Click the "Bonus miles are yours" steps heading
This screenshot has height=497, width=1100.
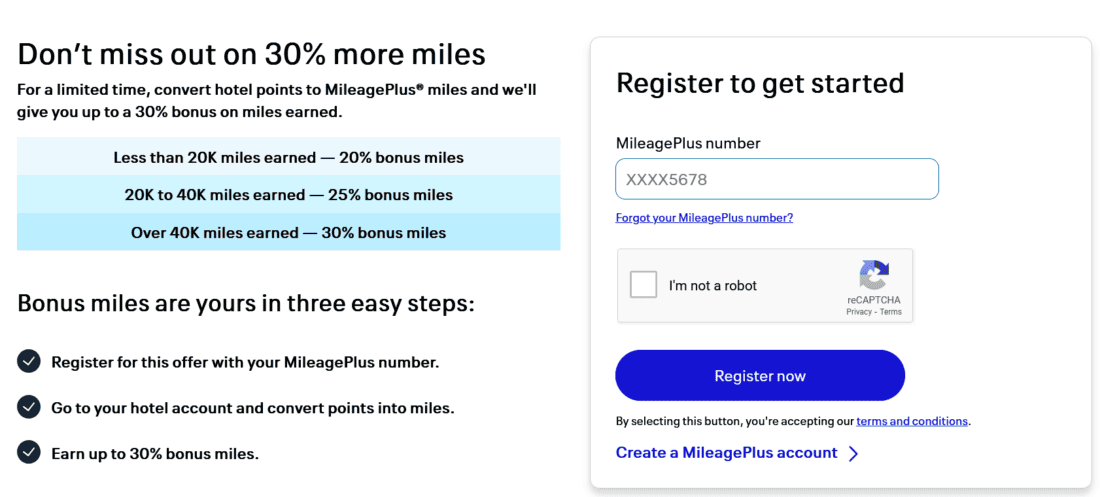pos(246,302)
